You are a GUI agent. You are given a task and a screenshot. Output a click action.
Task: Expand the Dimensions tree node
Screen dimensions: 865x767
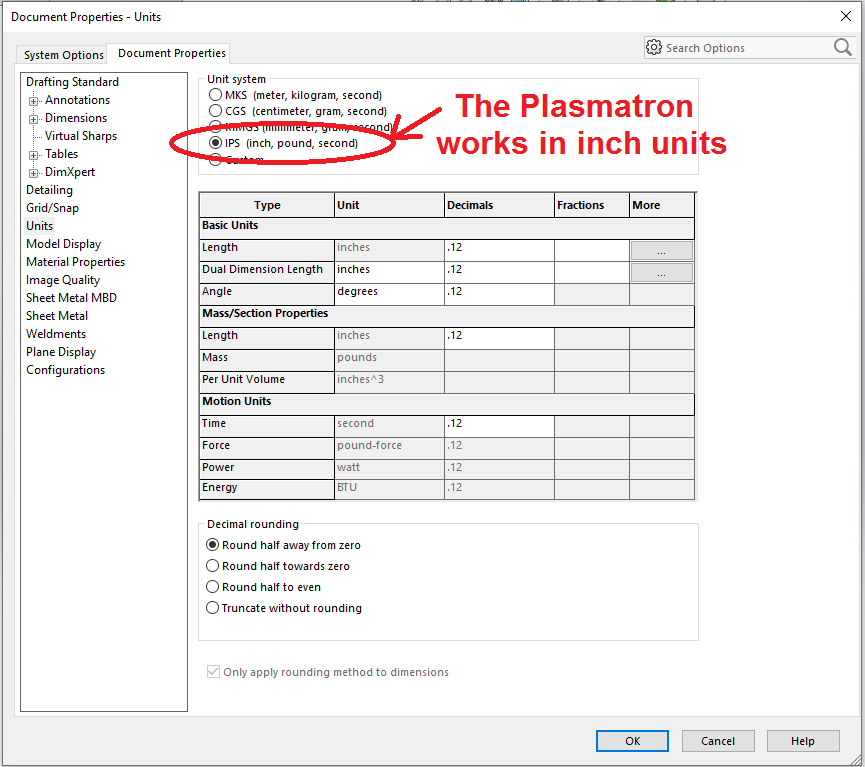[x=34, y=118]
